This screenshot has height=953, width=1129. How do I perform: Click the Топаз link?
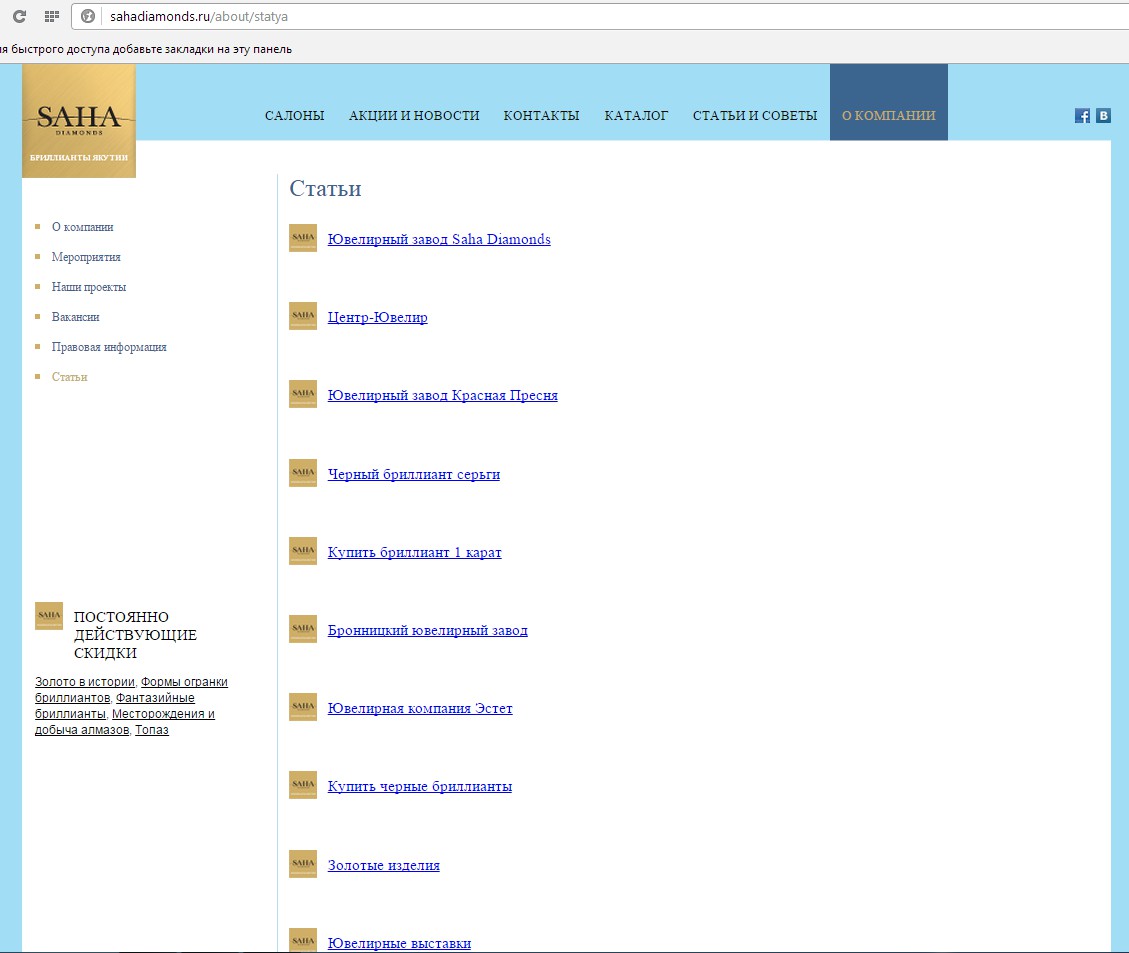[x=152, y=729]
